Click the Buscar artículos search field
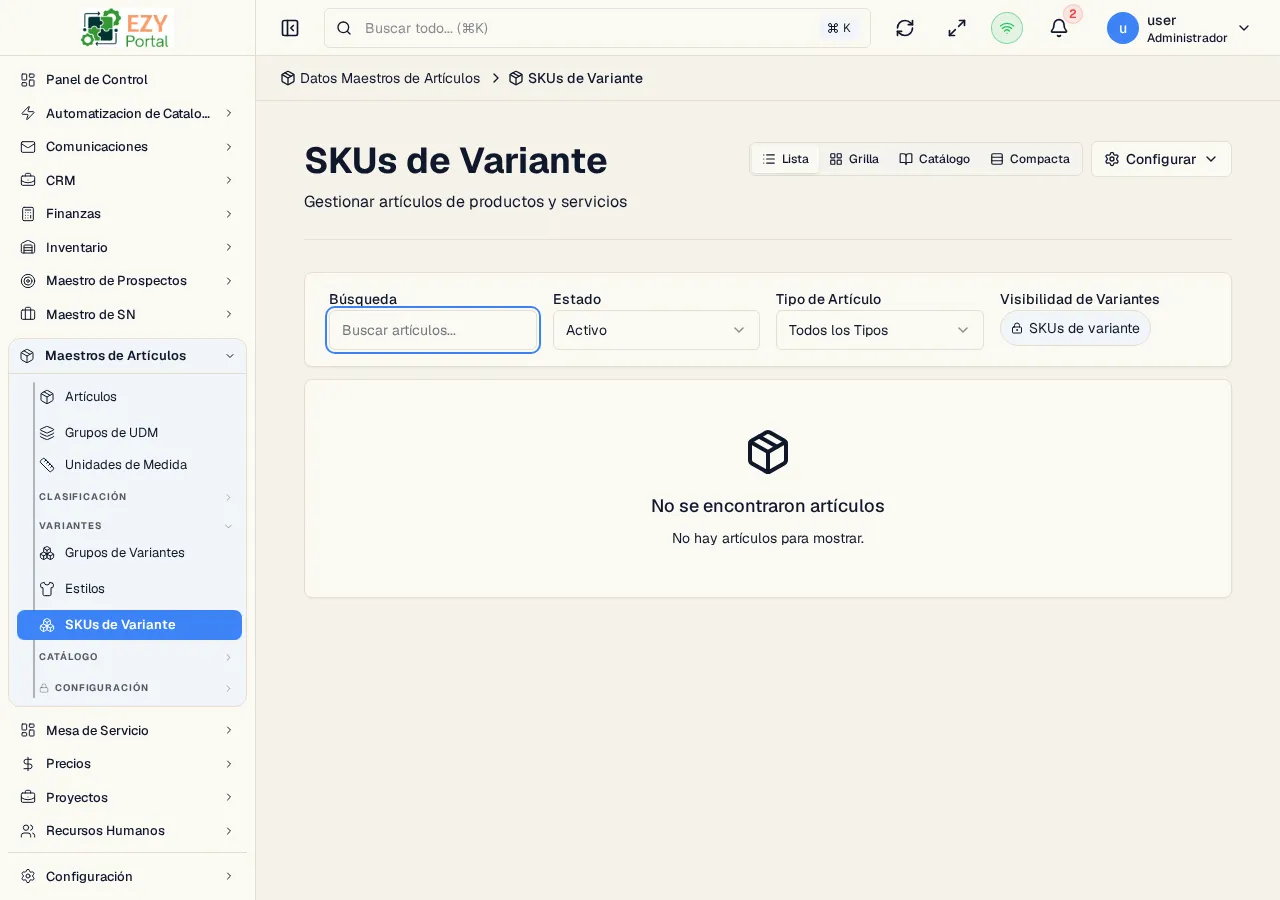Image resolution: width=1280 pixels, height=900 pixels. pyautogui.click(x=433, y=330)
